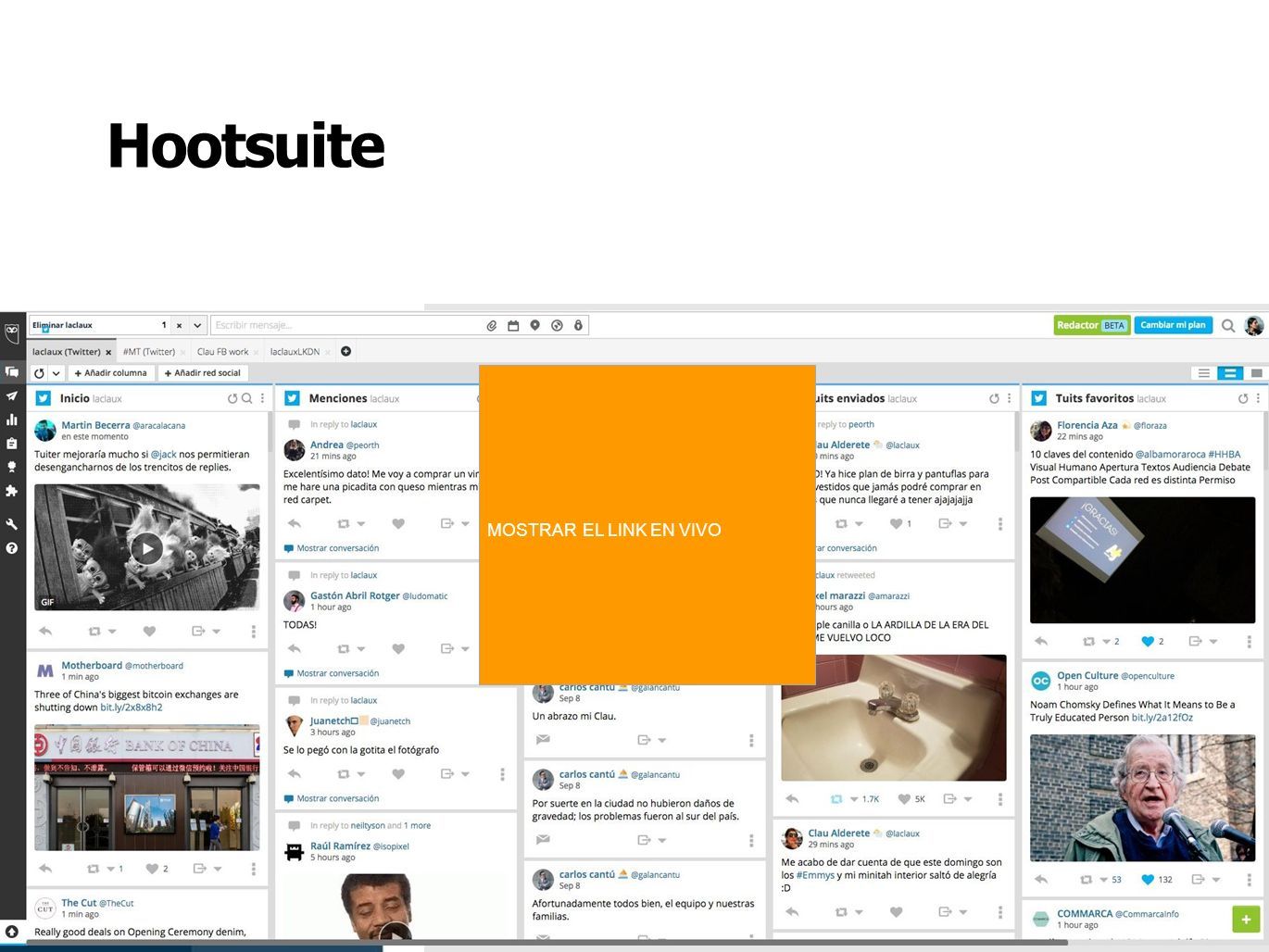Viewport: 1269px width, 952px height.
Task: Open the bit.ly/2x8x8h2 link
Action: click(132, 708)
